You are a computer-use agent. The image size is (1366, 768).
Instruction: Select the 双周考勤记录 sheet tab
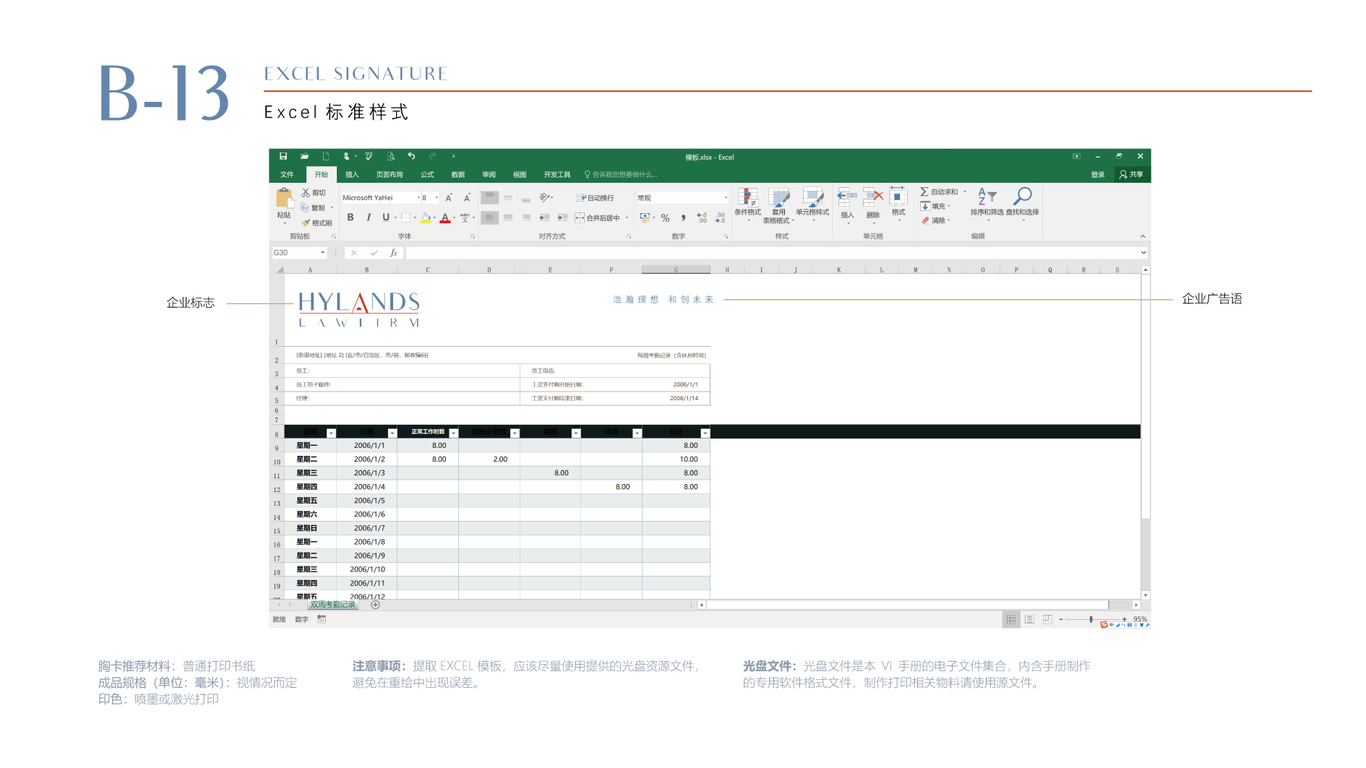pos(333,605)
